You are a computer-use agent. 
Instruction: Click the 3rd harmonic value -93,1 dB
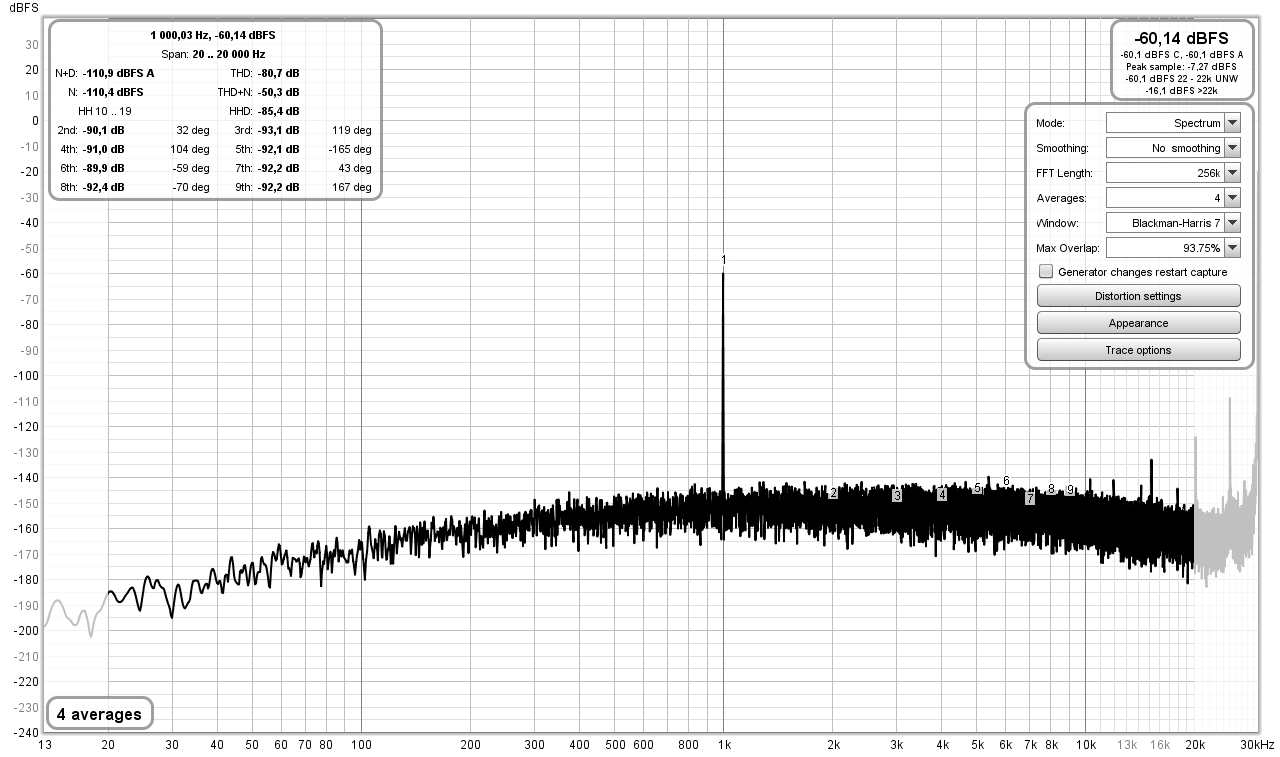tap(279, 130)
